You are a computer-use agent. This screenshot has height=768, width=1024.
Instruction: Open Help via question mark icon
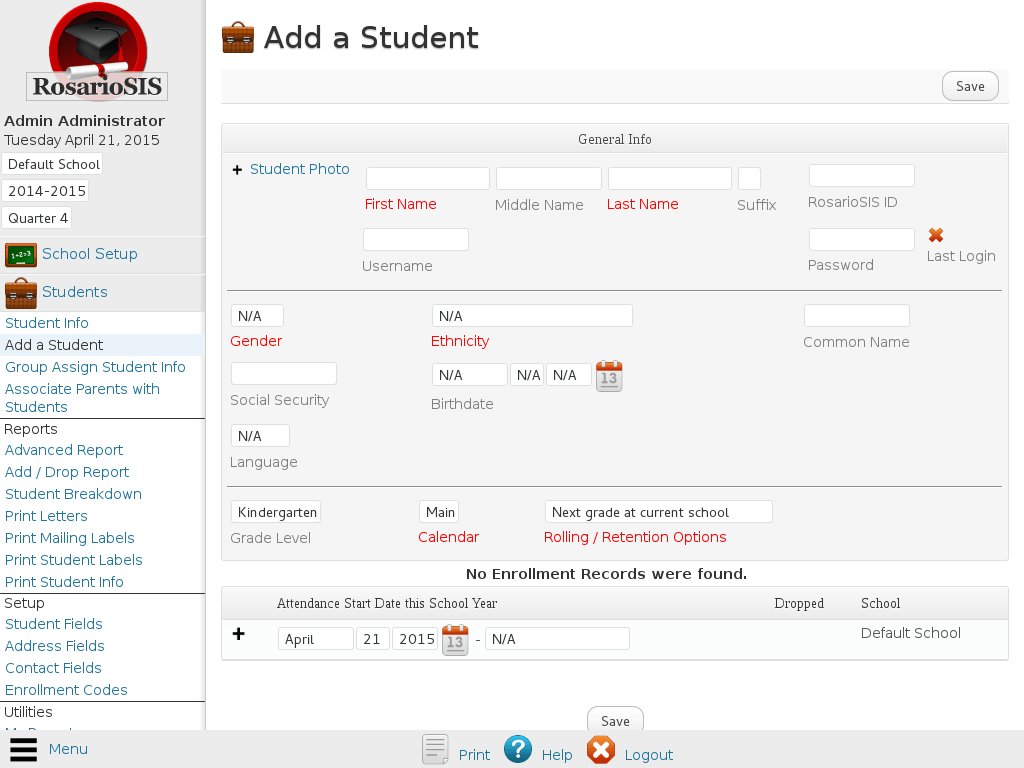[x=518, y=749]
